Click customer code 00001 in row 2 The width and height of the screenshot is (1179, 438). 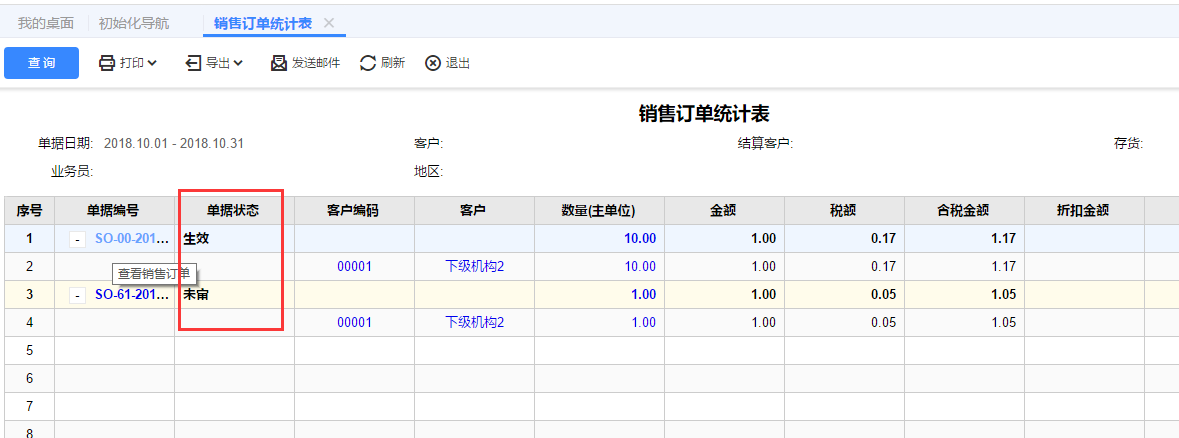tap(354, 267)
